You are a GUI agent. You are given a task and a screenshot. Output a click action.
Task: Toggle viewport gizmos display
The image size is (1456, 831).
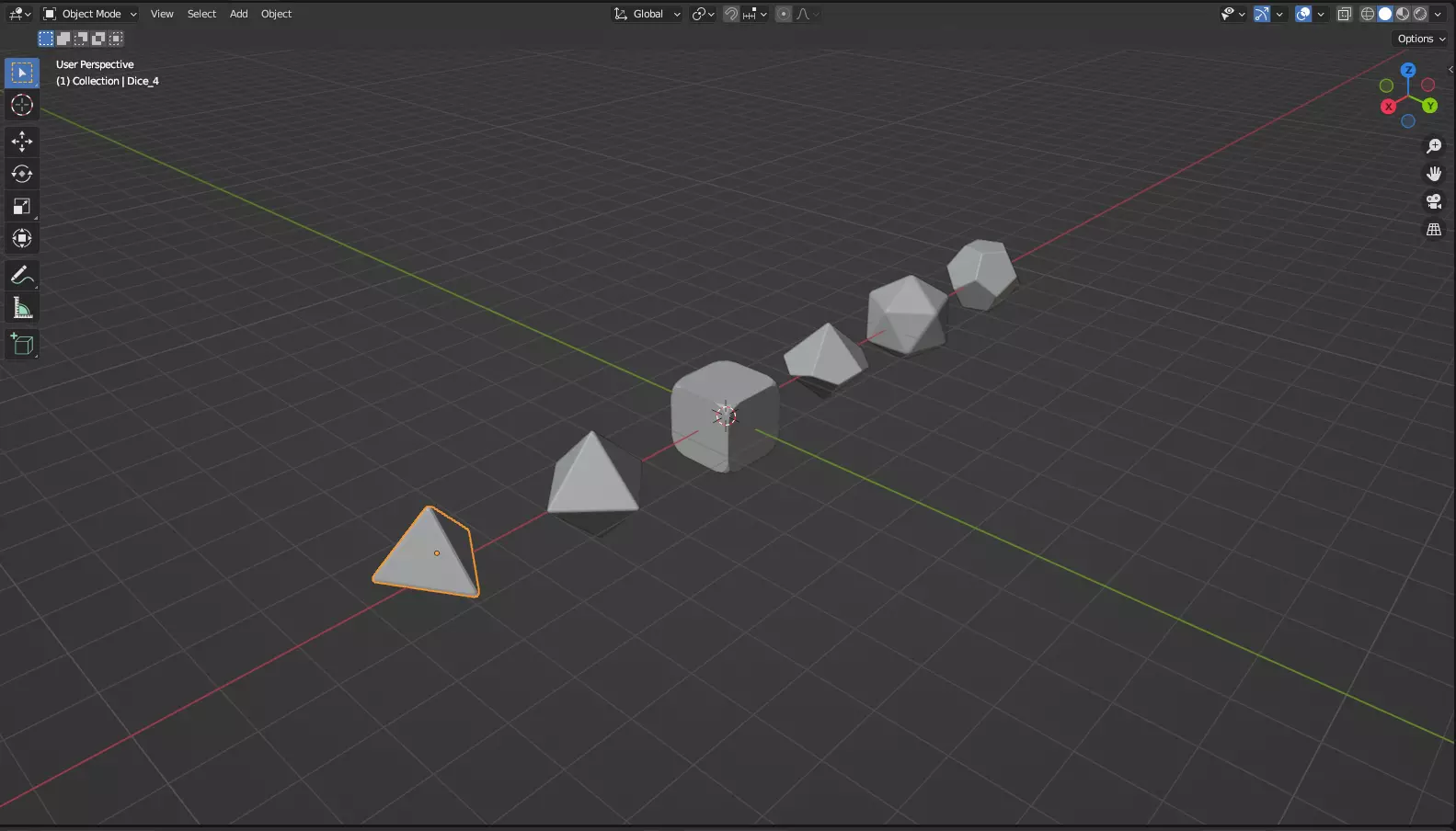pyautogui.click(x=1262, y=14)
